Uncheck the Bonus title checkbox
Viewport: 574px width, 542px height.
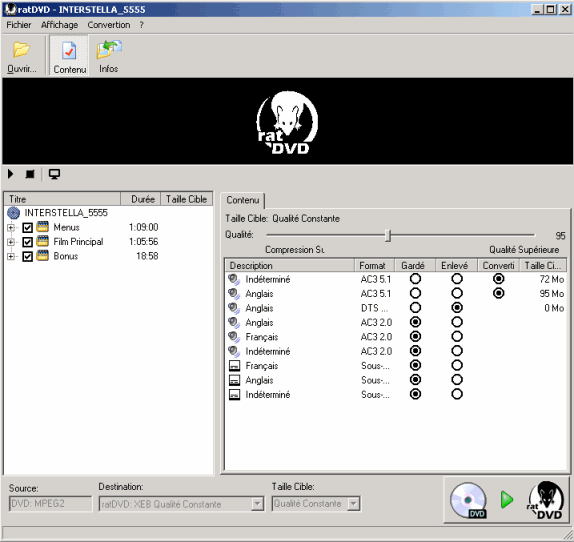pos(27,256)
